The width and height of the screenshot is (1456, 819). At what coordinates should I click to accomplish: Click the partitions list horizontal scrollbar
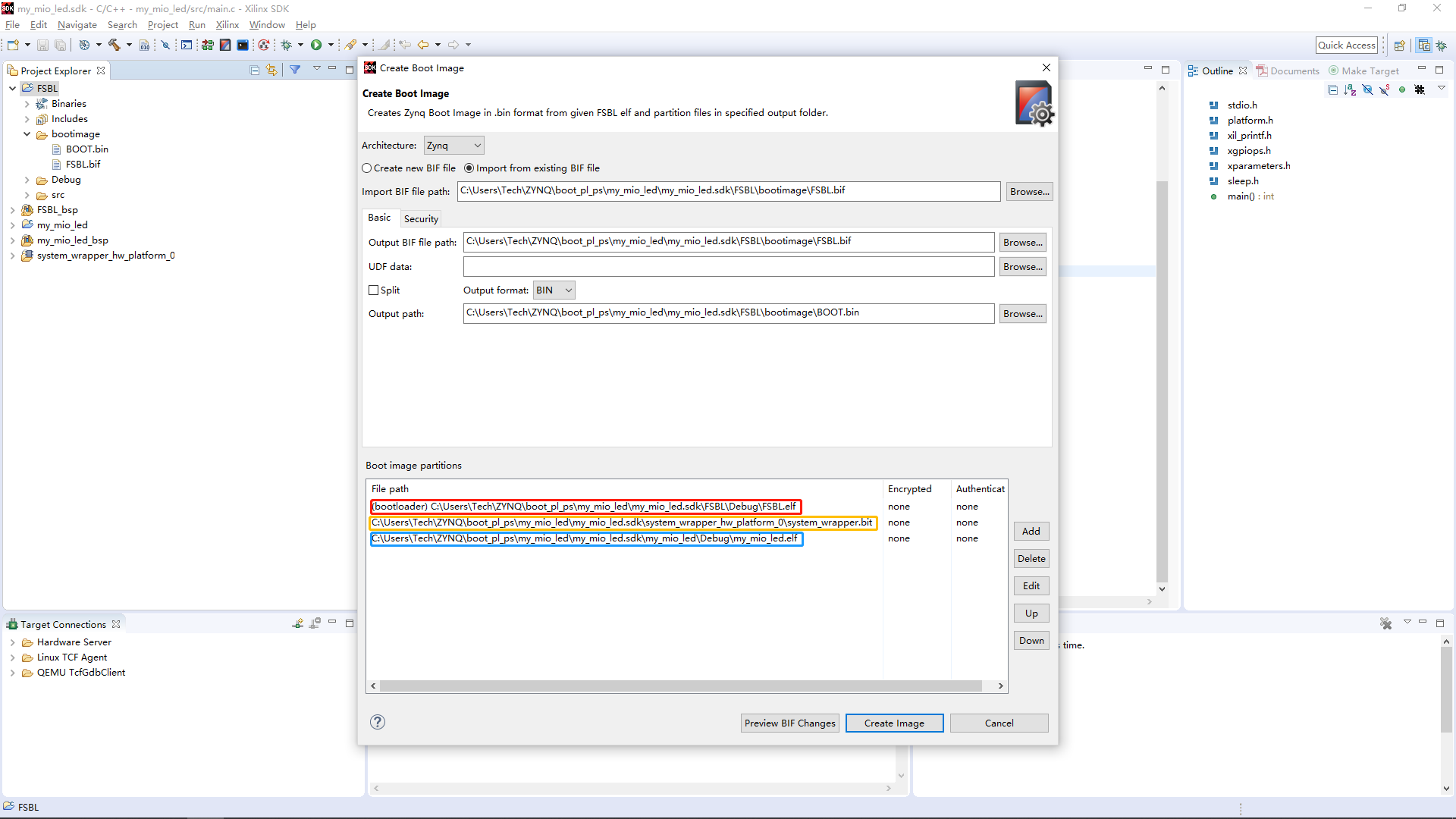pyautogui.click(x=680, y=686)
